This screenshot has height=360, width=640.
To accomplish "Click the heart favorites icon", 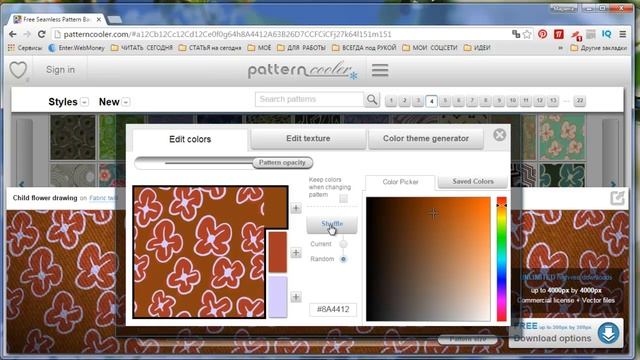I will coord(18,70).
